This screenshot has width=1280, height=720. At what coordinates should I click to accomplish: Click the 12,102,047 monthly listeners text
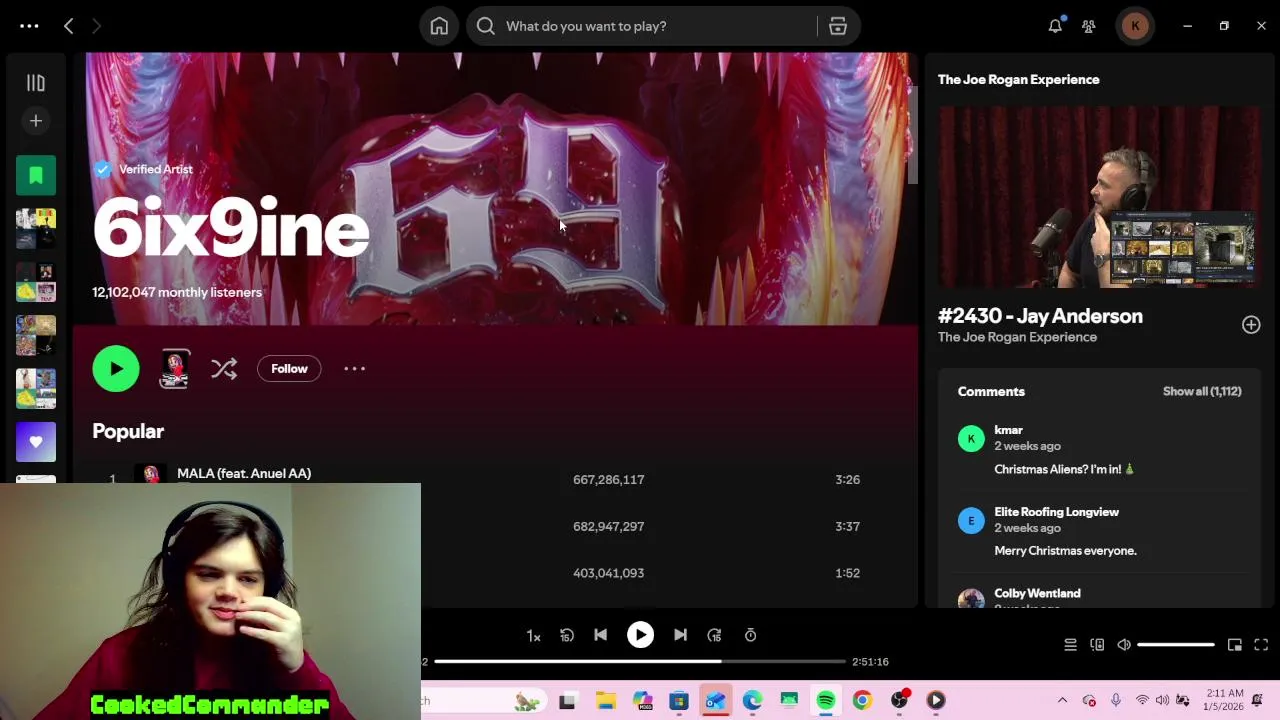(x=177, y=292)
